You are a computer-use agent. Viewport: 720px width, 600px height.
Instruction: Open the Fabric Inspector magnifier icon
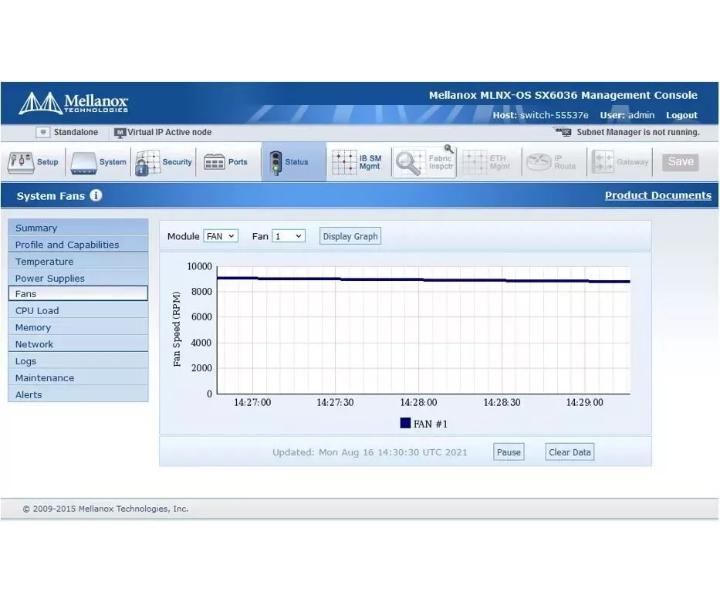(409, 163)
